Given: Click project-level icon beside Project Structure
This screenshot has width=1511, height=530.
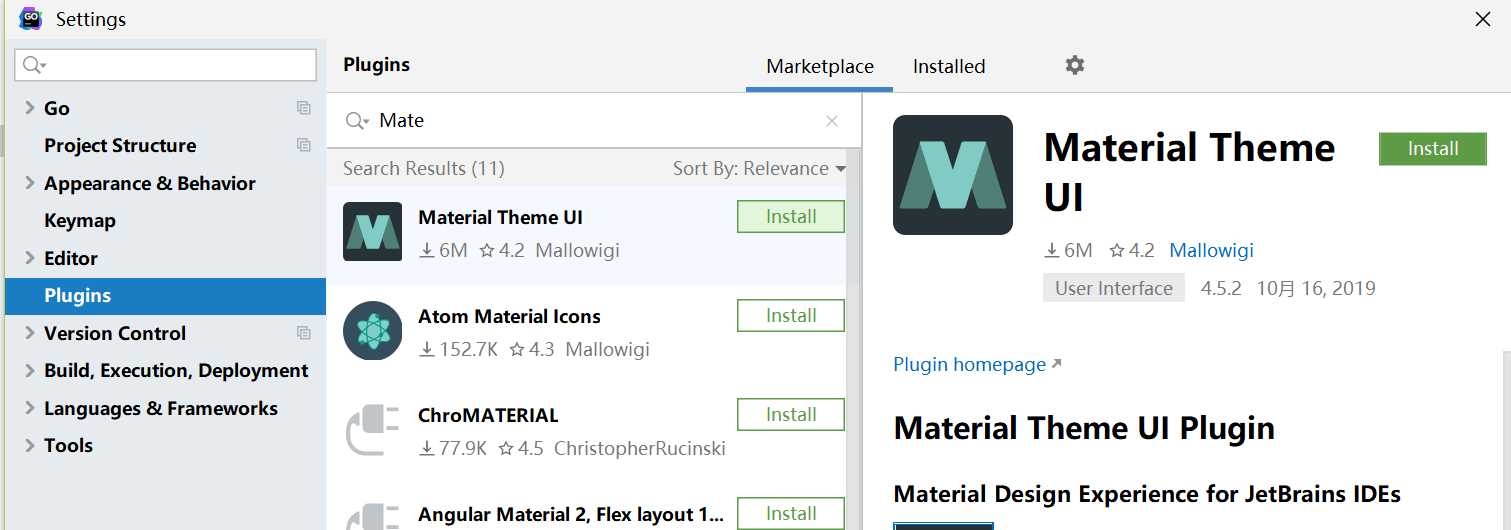Looking at the screenshot, I should (x=304, y=145).
